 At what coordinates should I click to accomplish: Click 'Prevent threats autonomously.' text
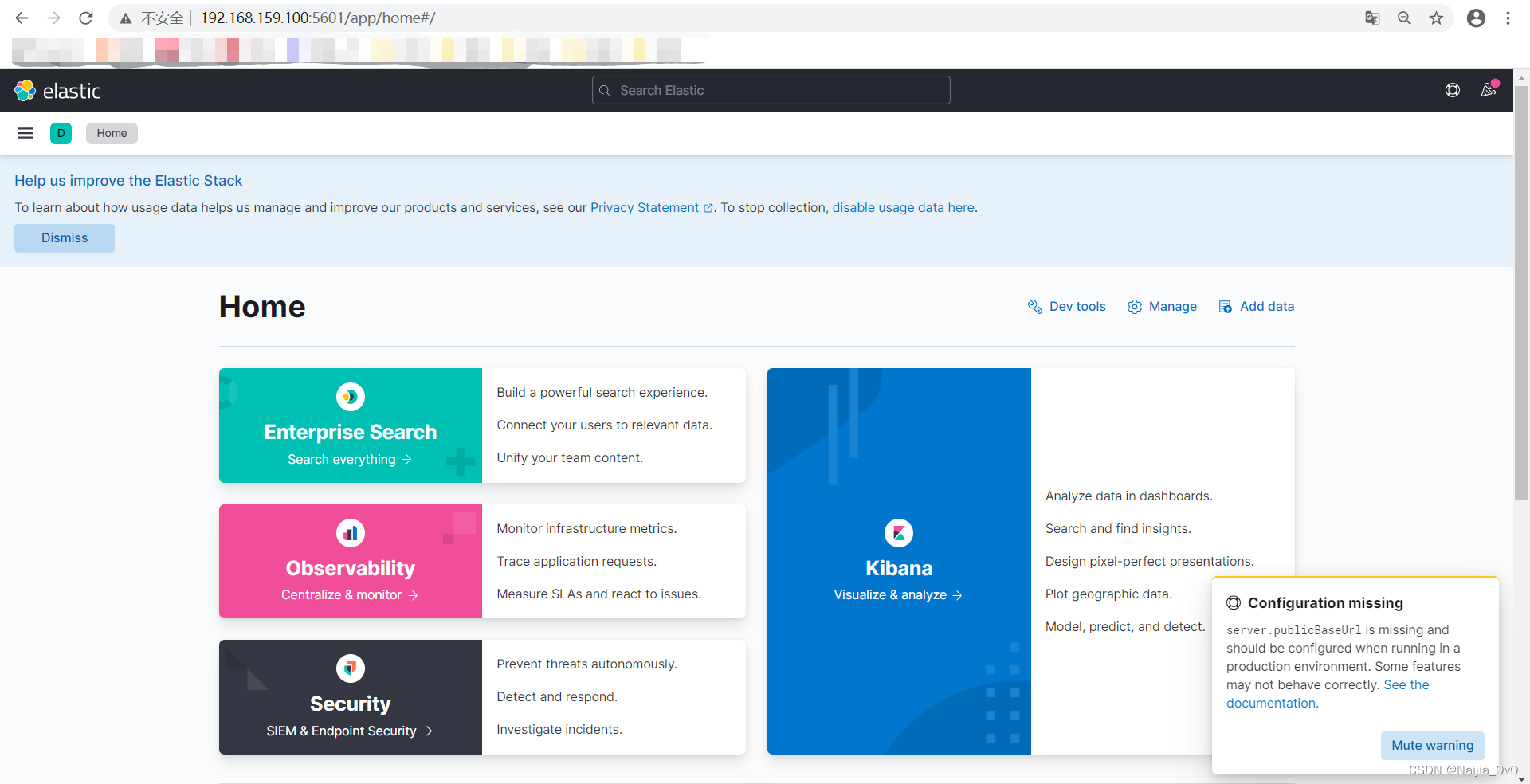[x=586, y=664]
